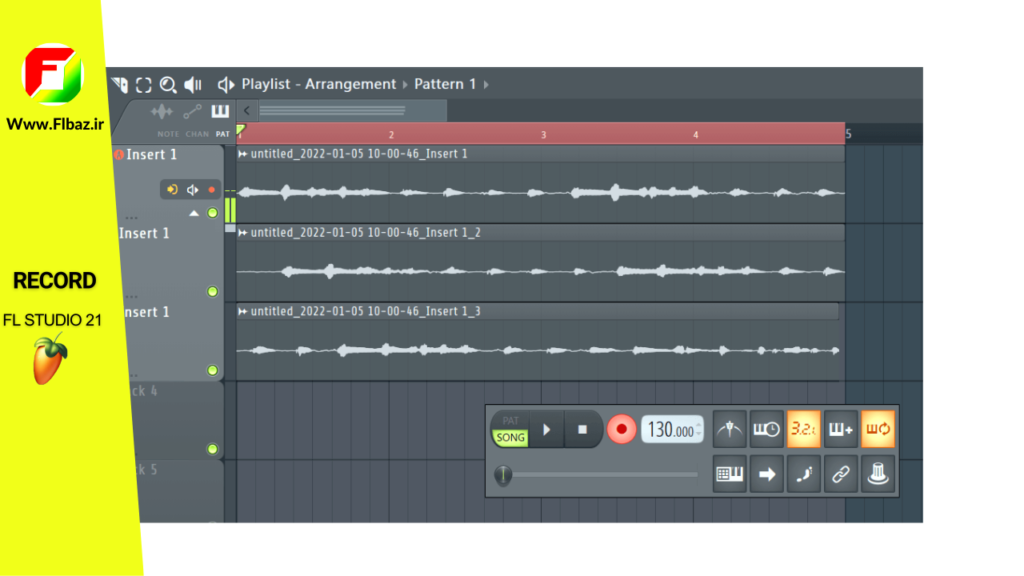Select the Insert 1_2 audio clip waveform
The image size is (1024, 576).
click(540, 271)
